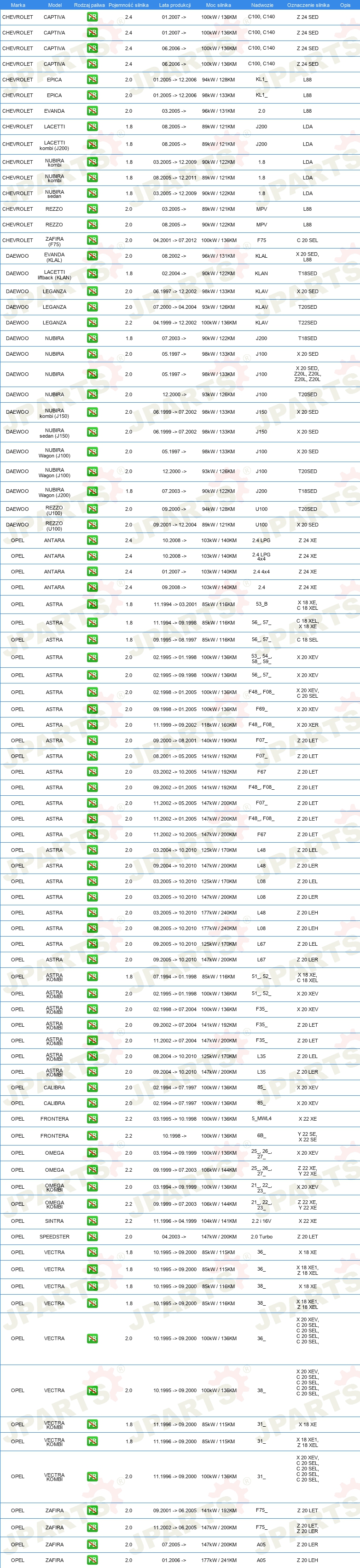Click the Oznaczenie silnika column header
This screenshot has height=1568, width=360.
point(308,5)
